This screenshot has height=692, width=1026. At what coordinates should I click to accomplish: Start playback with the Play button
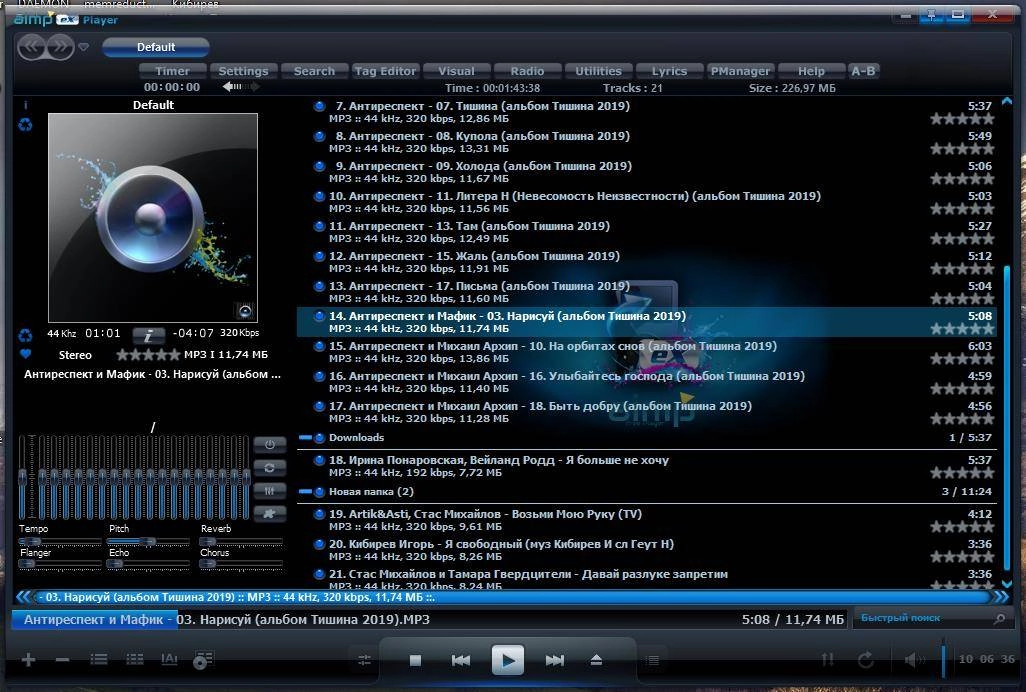point(508,660)
